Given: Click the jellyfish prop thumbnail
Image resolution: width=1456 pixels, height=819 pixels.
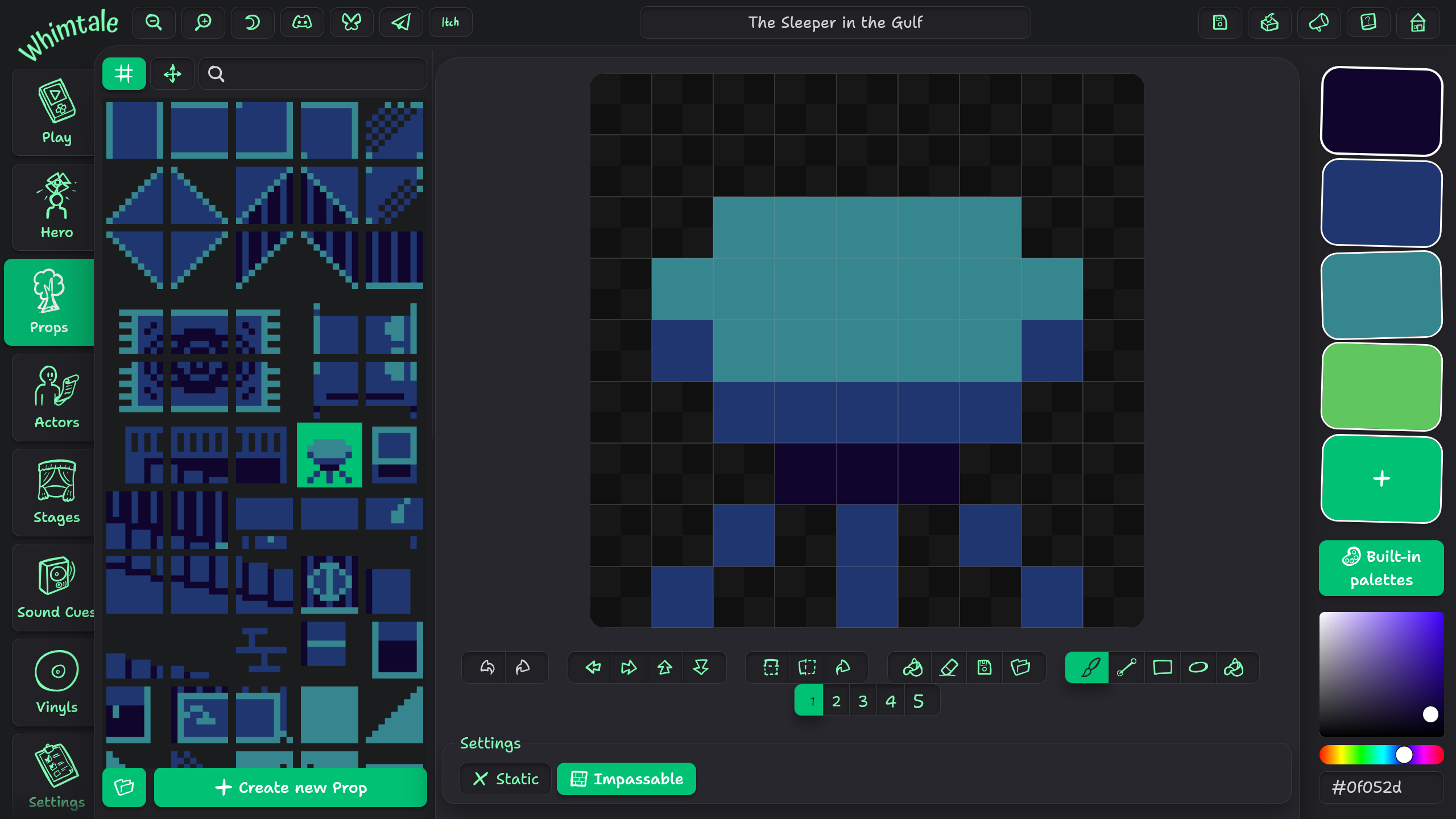Looking at the screenshot, I should (x=330, y=455).
